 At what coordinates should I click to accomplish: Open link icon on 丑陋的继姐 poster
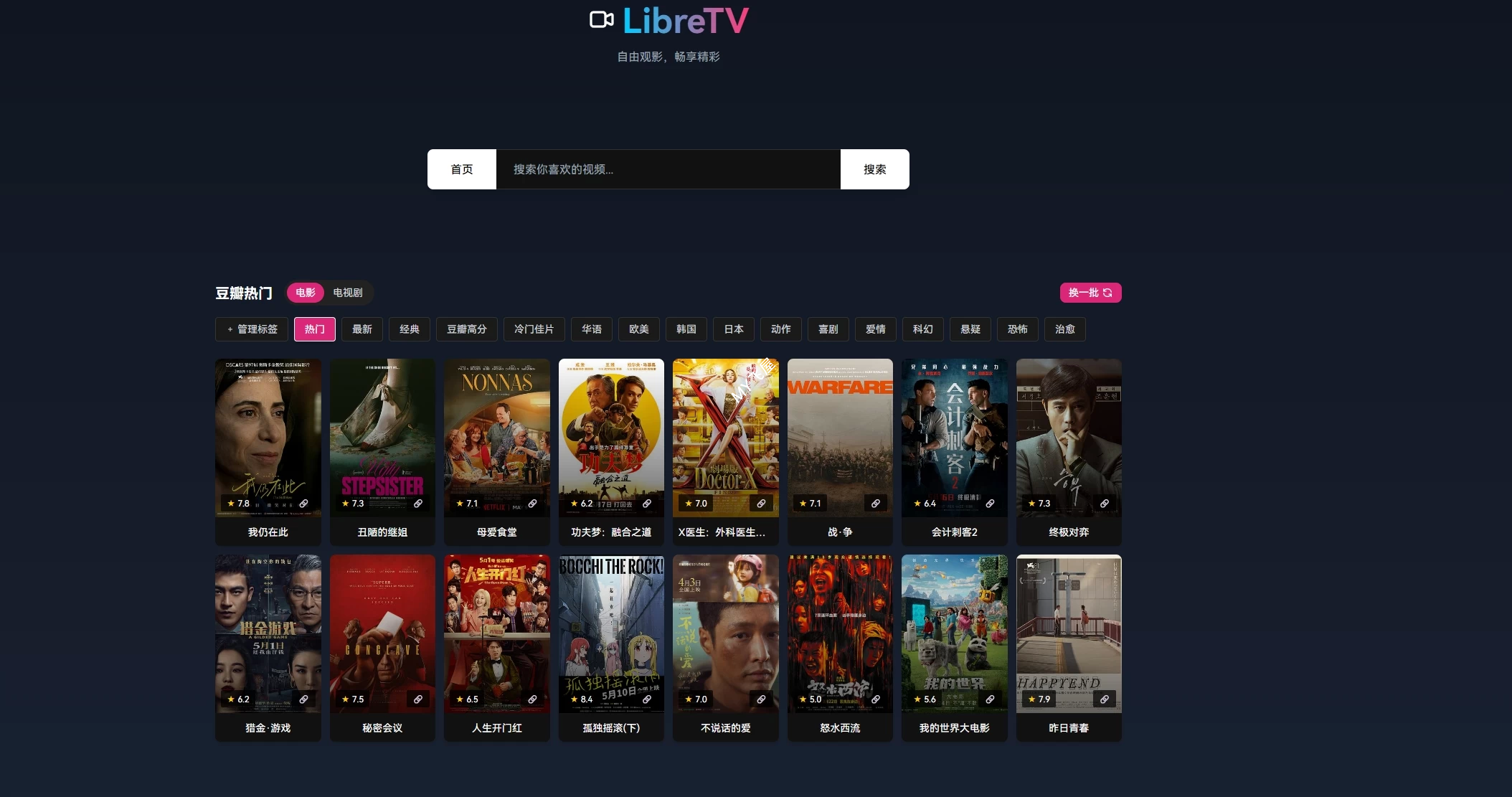[418, 504]
